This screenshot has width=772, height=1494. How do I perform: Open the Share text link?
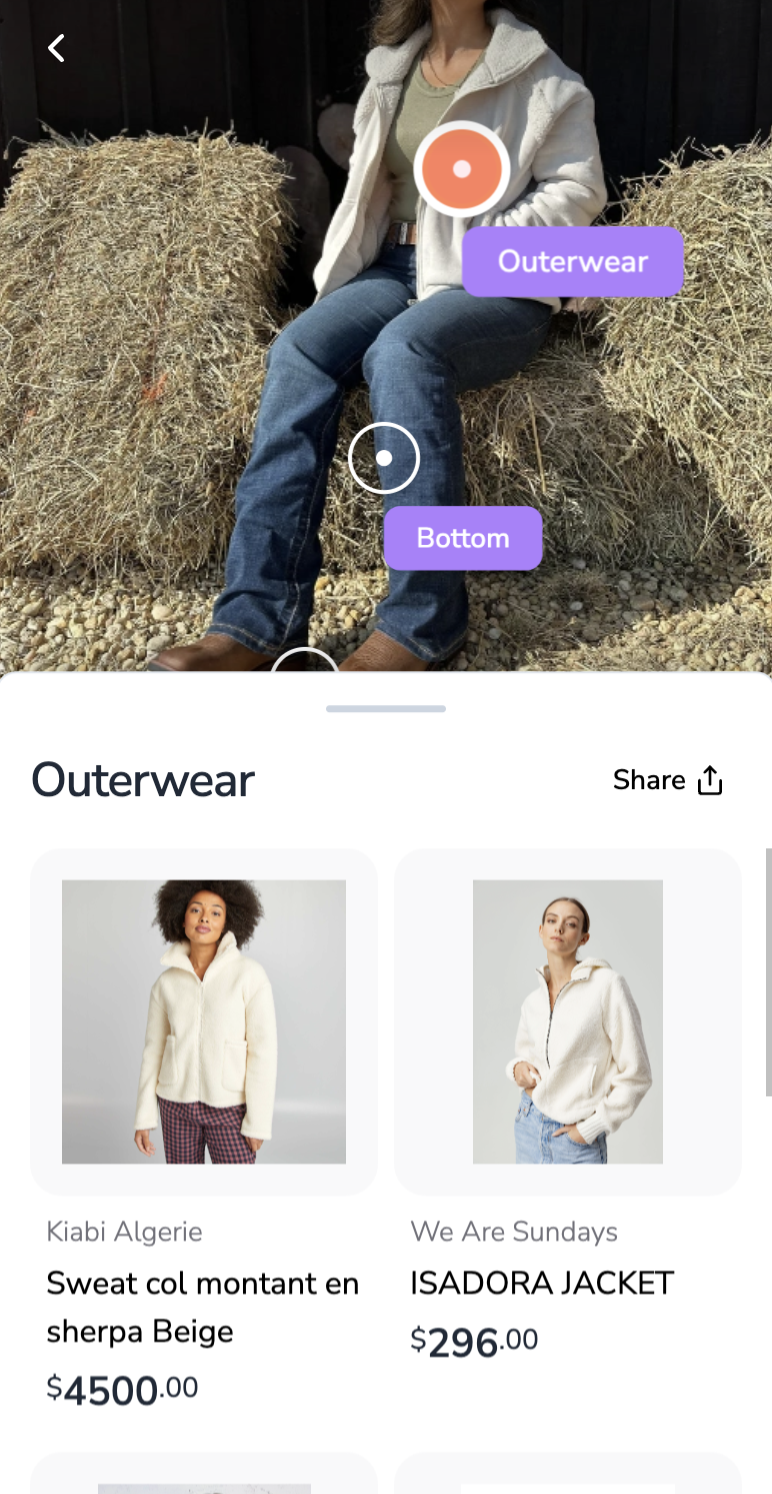coord(649,780)
